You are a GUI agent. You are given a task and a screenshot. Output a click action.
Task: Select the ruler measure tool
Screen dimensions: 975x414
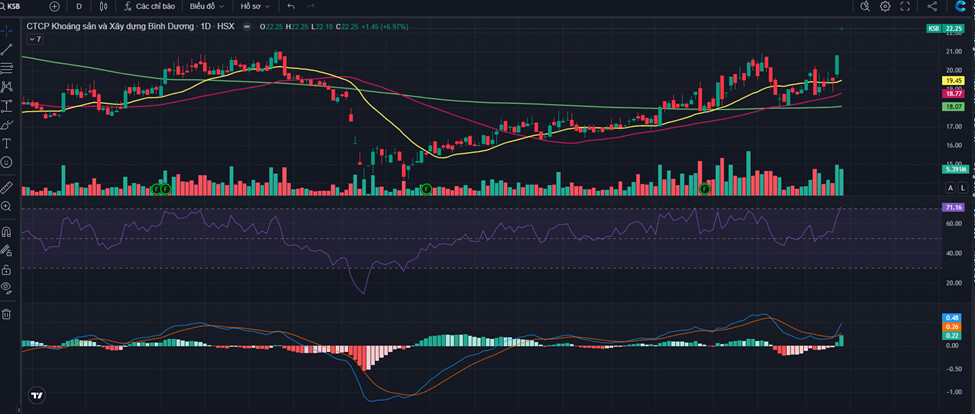(x=6, y=186)
